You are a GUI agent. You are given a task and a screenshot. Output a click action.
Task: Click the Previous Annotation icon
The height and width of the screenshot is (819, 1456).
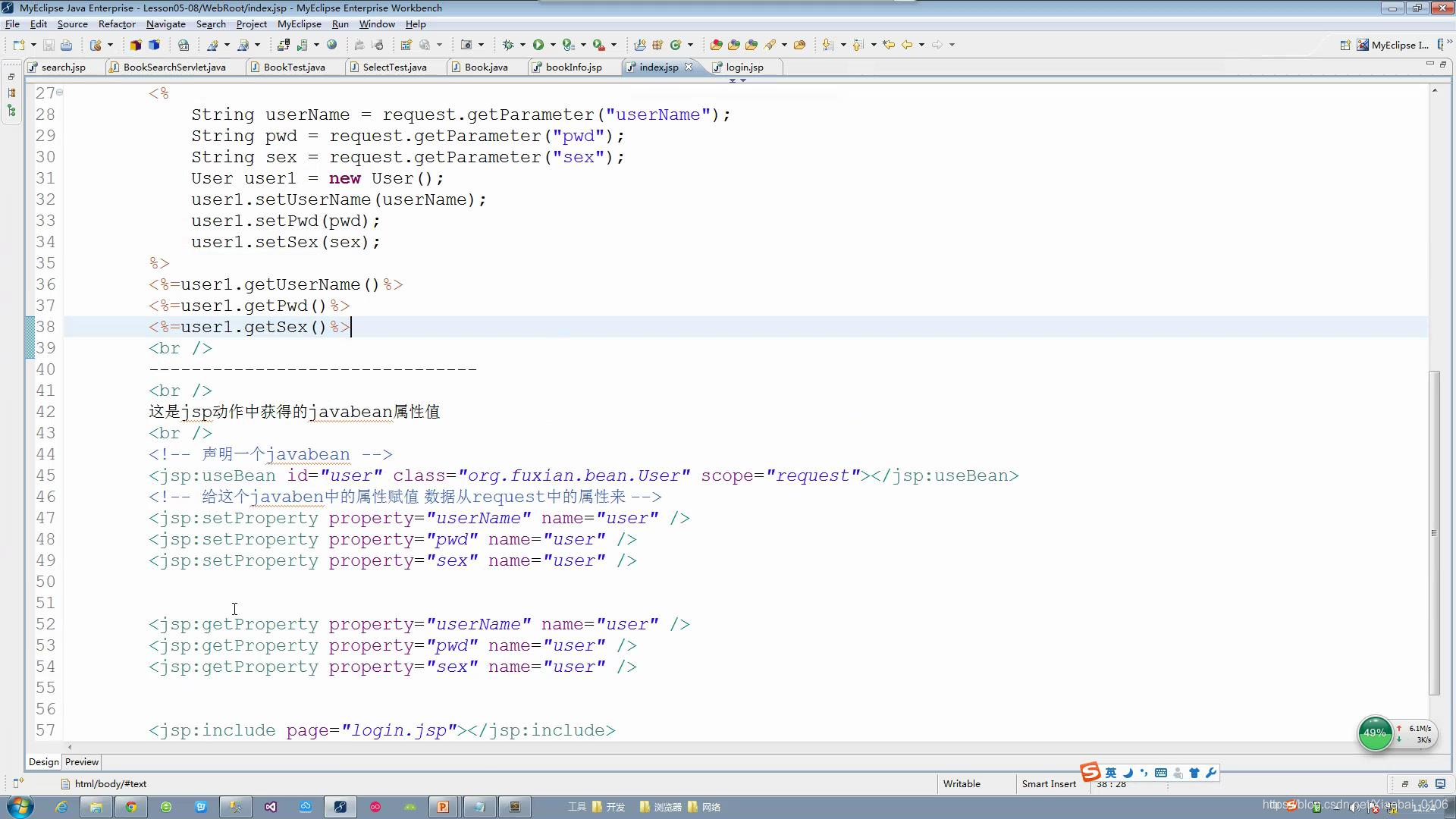[858, 45]
